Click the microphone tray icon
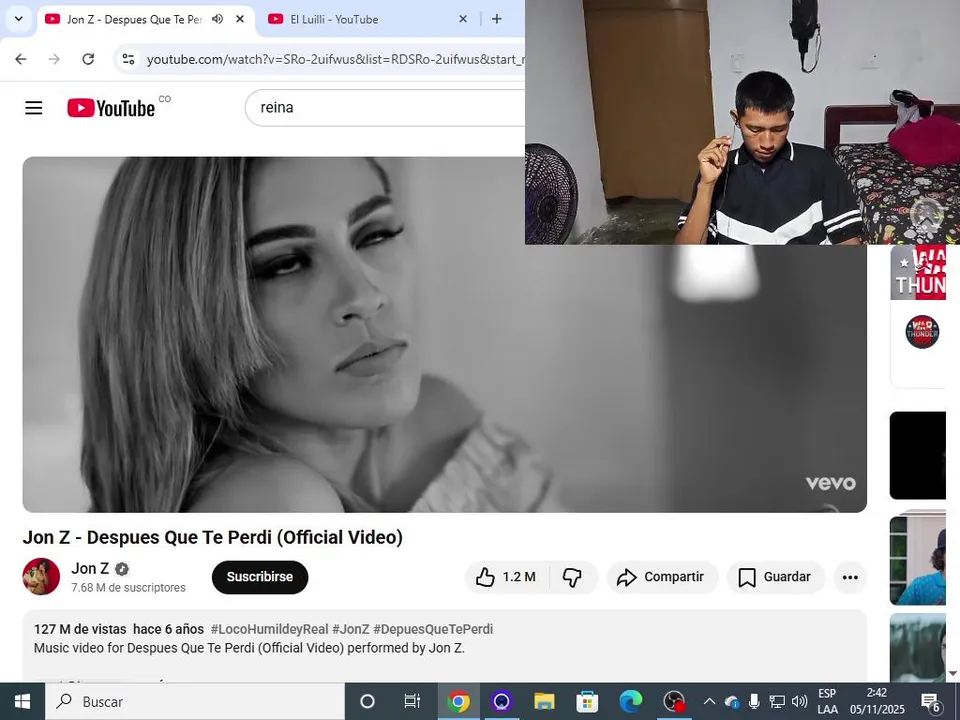960x720 pixels. coord(754,702)
